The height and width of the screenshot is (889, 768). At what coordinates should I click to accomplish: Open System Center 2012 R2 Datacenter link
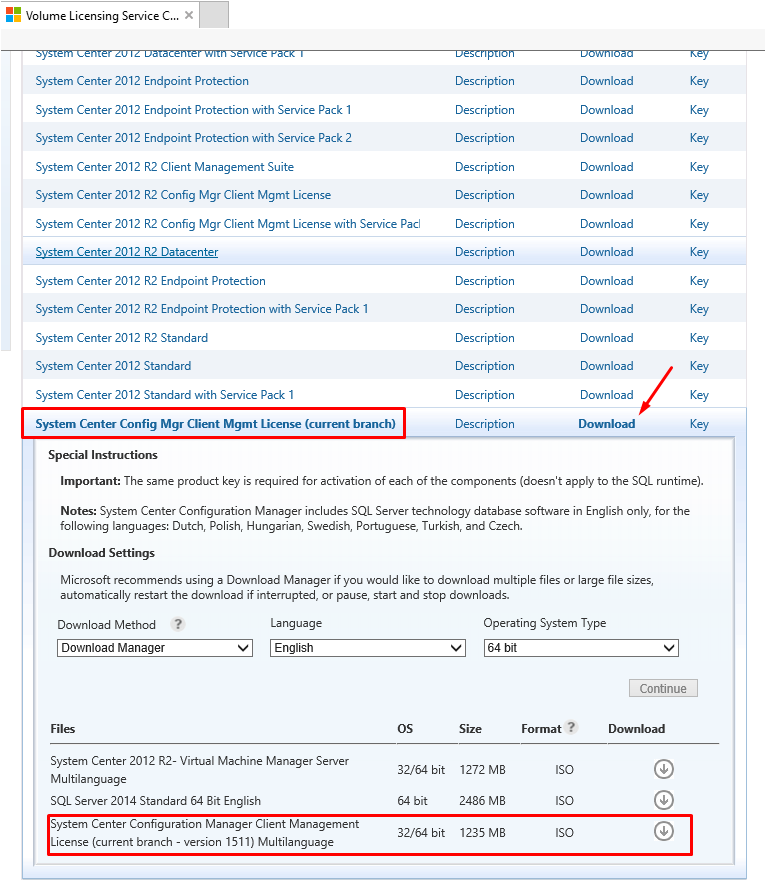coord(127,252)
